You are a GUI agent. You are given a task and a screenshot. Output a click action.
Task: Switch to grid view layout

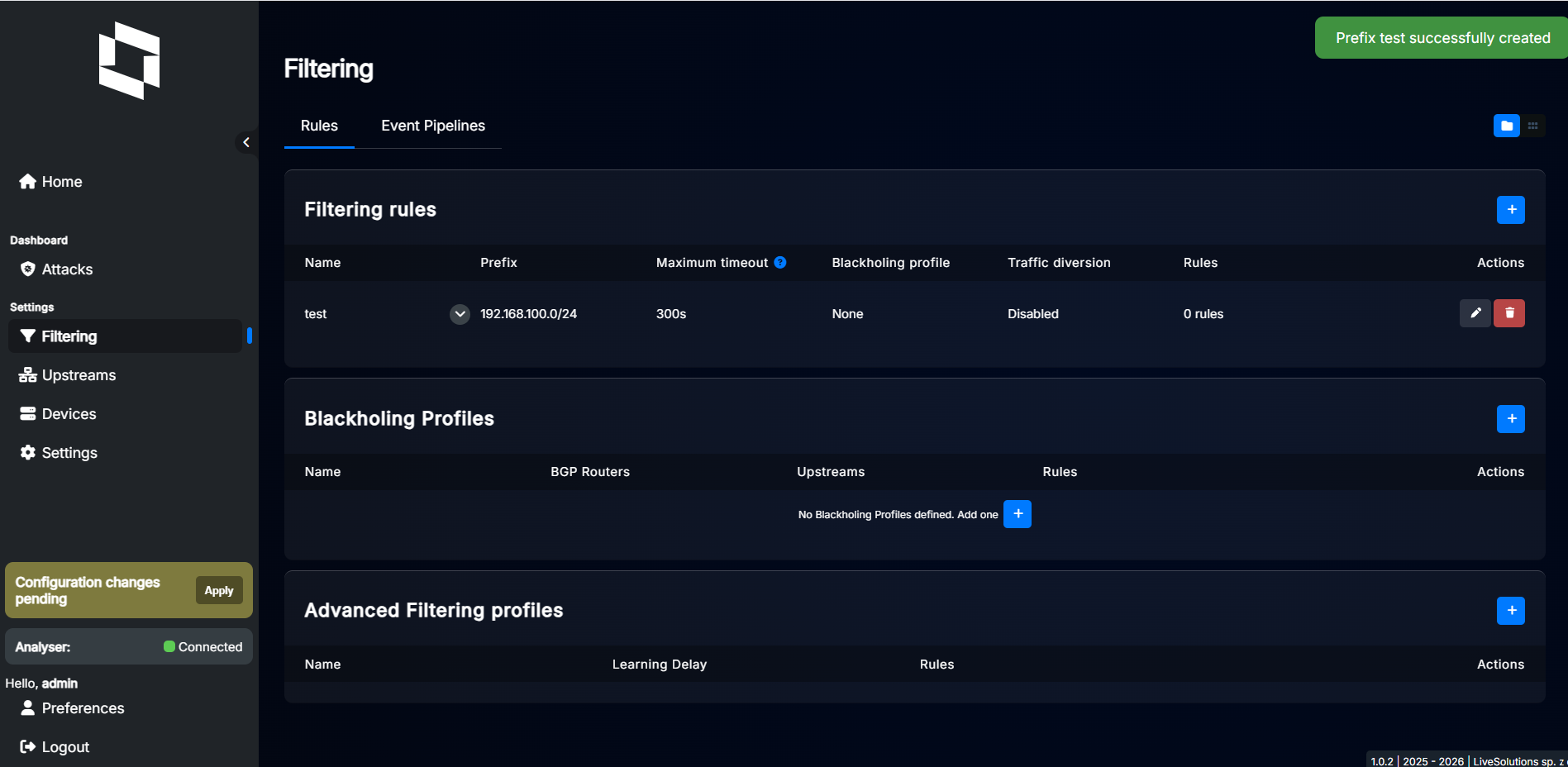pyautogui.click(x=1533, y=126)
